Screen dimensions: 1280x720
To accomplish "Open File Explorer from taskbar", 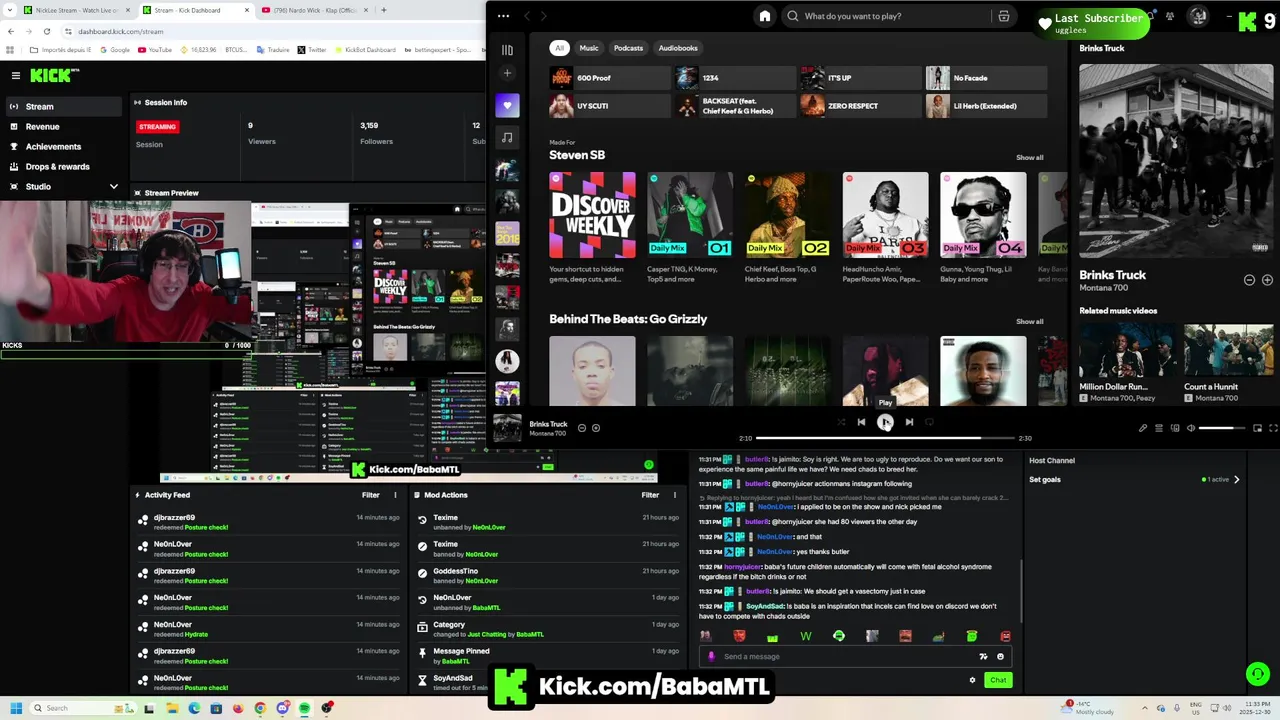I will click(x=172, y=708).
